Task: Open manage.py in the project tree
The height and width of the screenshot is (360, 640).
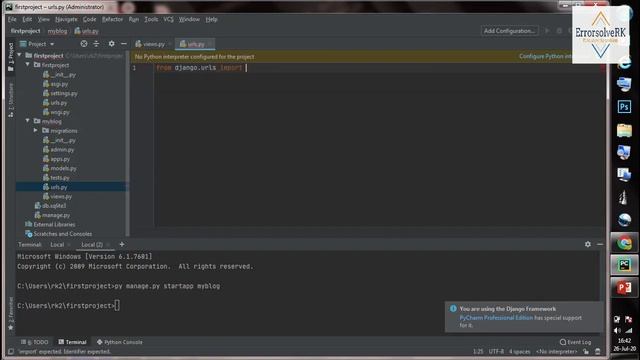Action: coord(56,215)
